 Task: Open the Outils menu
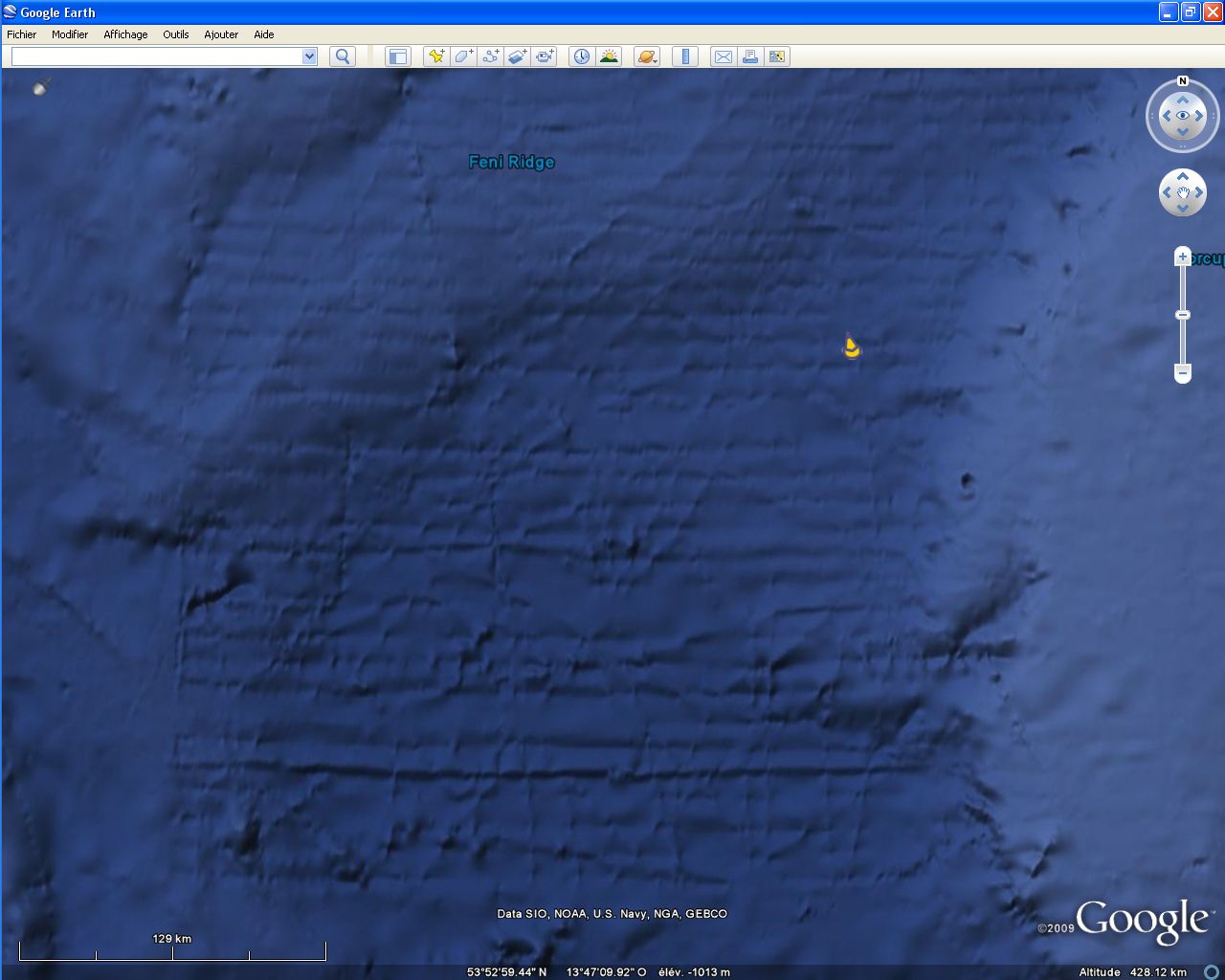pyautogui.click(x=176, y=34)
